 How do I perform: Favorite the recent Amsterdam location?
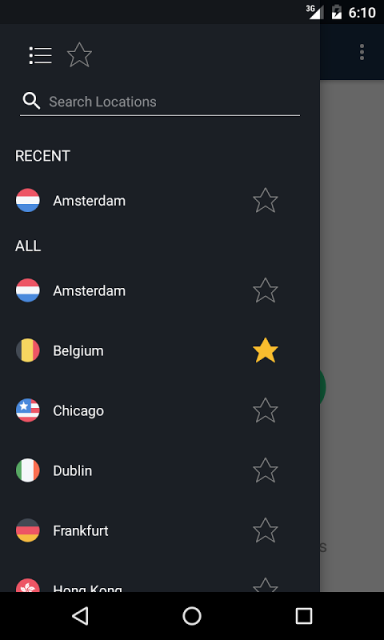click(x=265, y=200)
